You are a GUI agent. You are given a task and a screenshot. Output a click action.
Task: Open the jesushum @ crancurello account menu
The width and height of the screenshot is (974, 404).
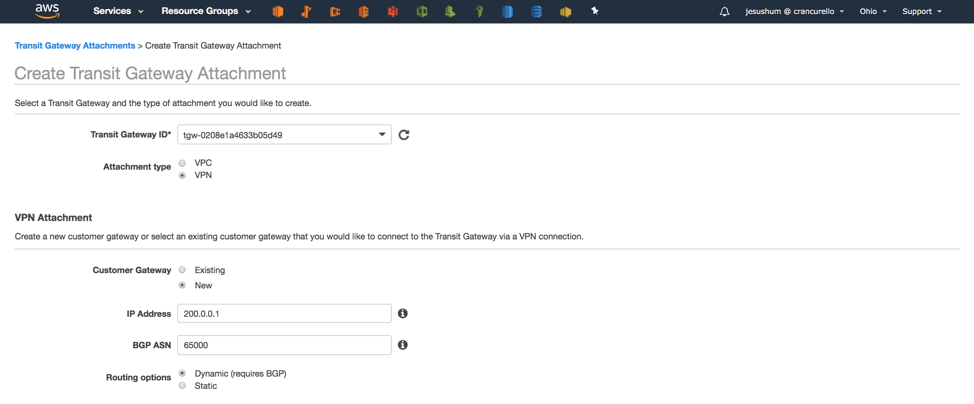tap(794, 11)
